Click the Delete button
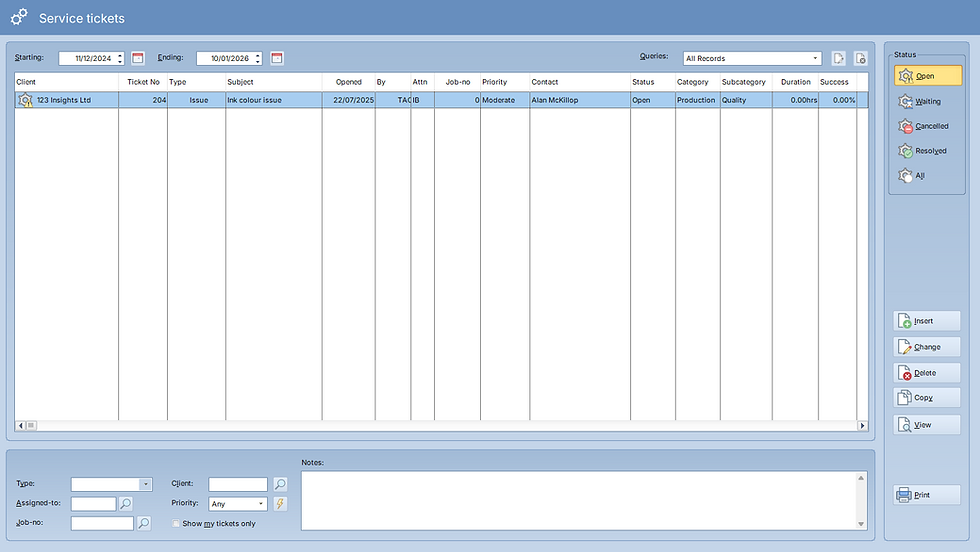Screen dimensions: 980x552 (927, 373)
